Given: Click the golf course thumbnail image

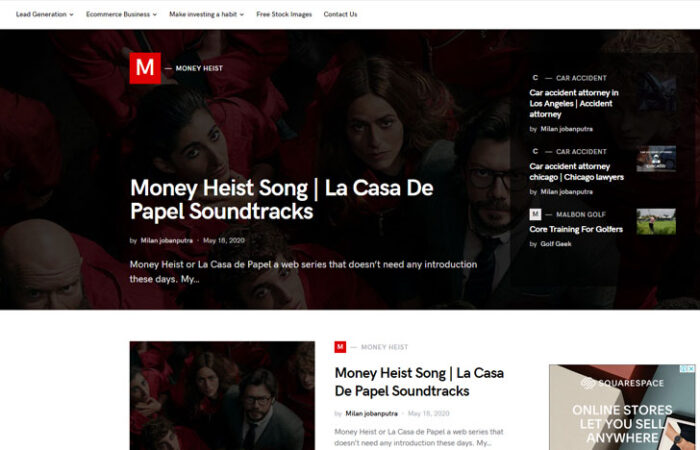Looking at the screenshot, I should 656,221.
